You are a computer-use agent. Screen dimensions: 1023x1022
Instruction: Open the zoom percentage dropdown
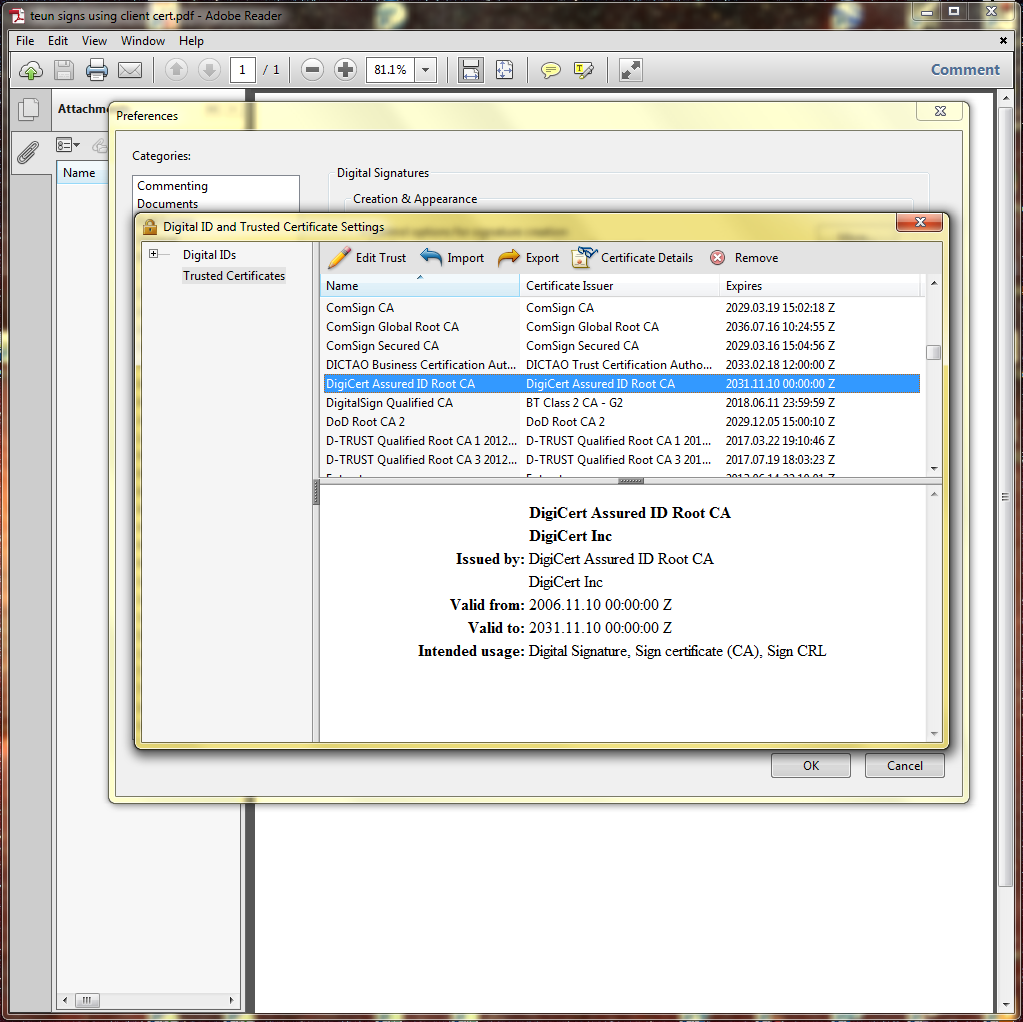[427, 70]
